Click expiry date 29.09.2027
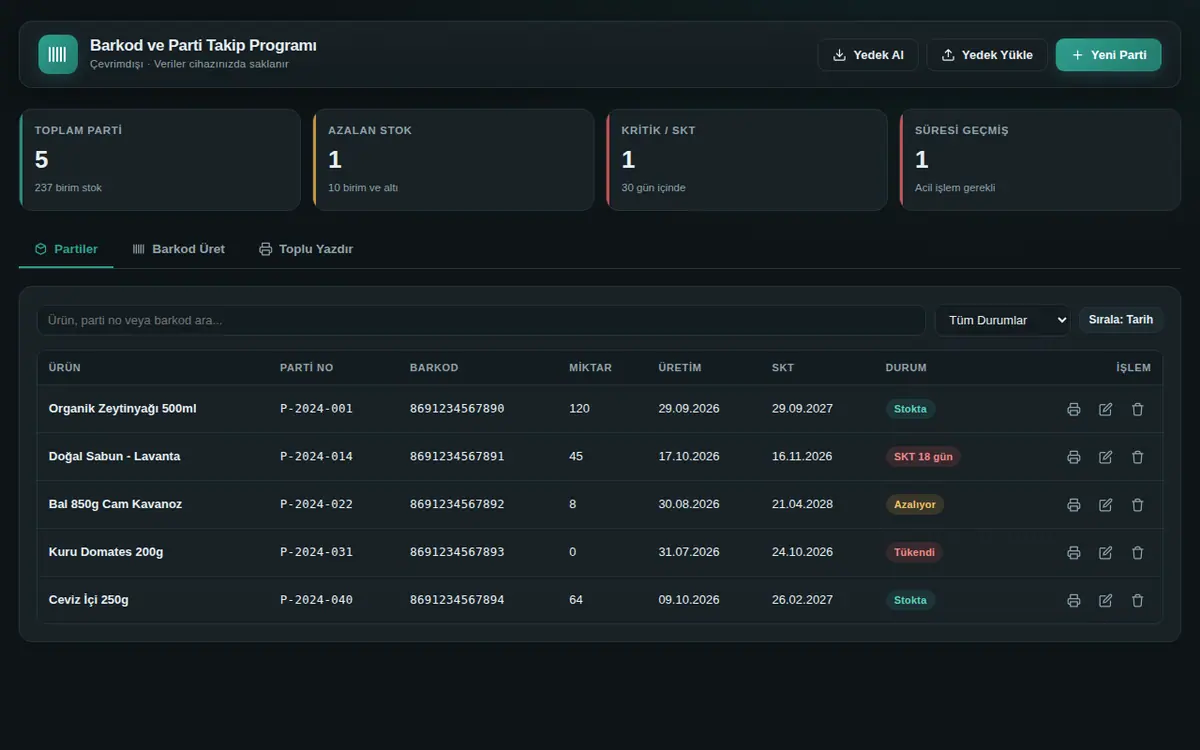 [x=802, y=409]
